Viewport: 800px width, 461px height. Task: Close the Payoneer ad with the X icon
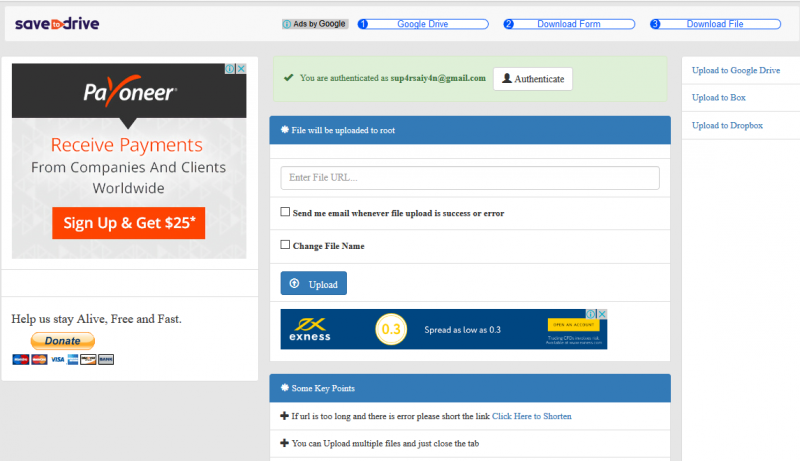click(241, 68)
